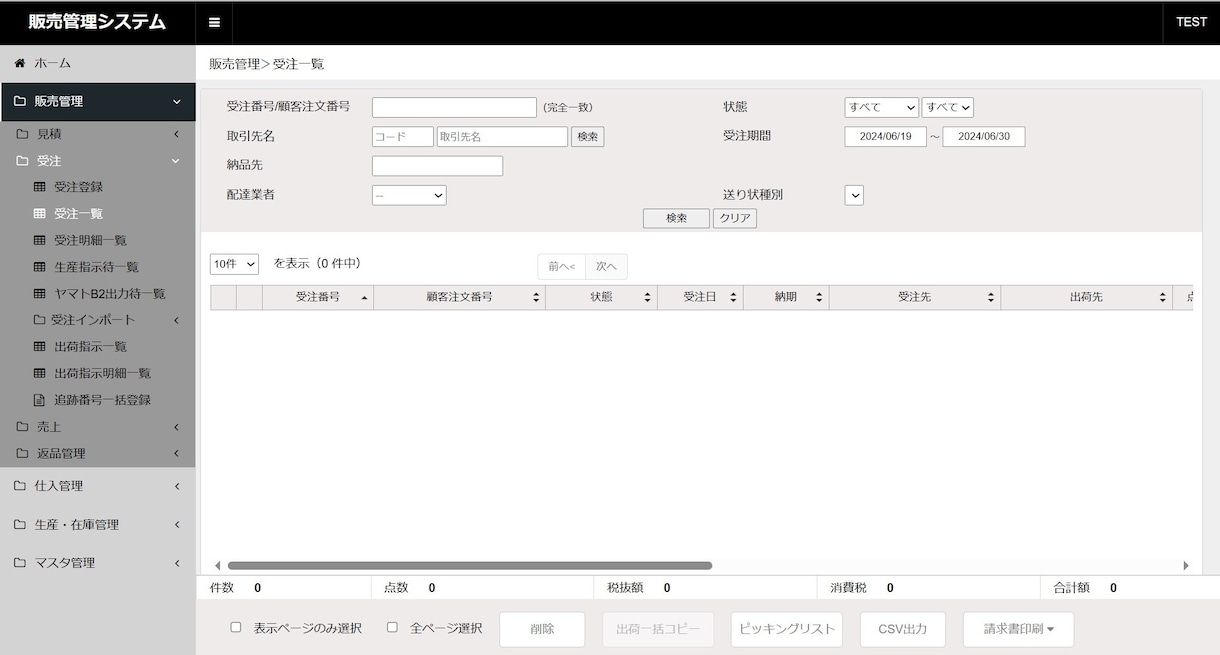The width and height of the screenshot is (1220, 655).
Task: Expand the 仕入管理 menu chevron
Action: (x=177, y=486)
